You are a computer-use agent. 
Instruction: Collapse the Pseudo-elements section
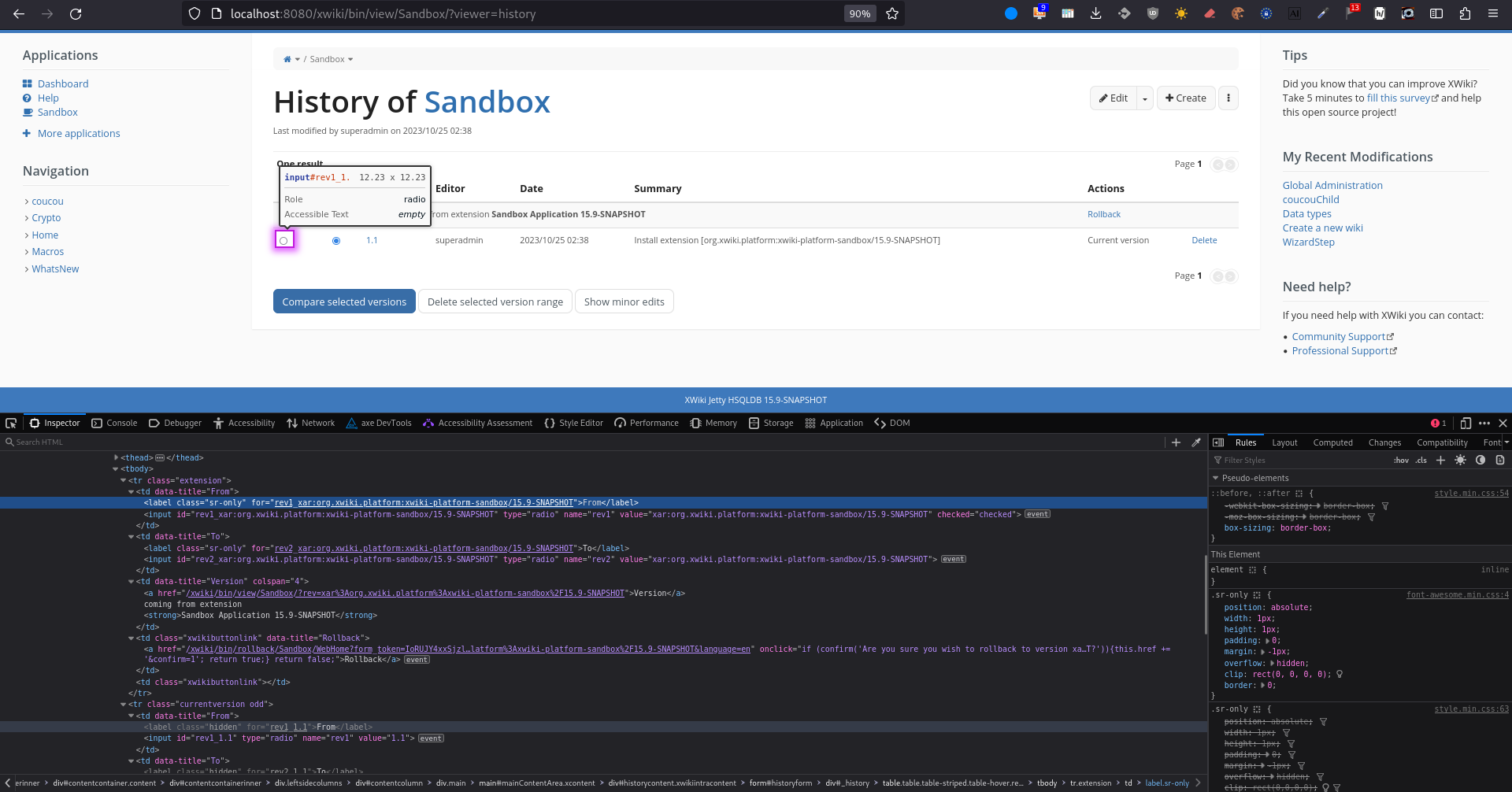tap(1215, 478)
